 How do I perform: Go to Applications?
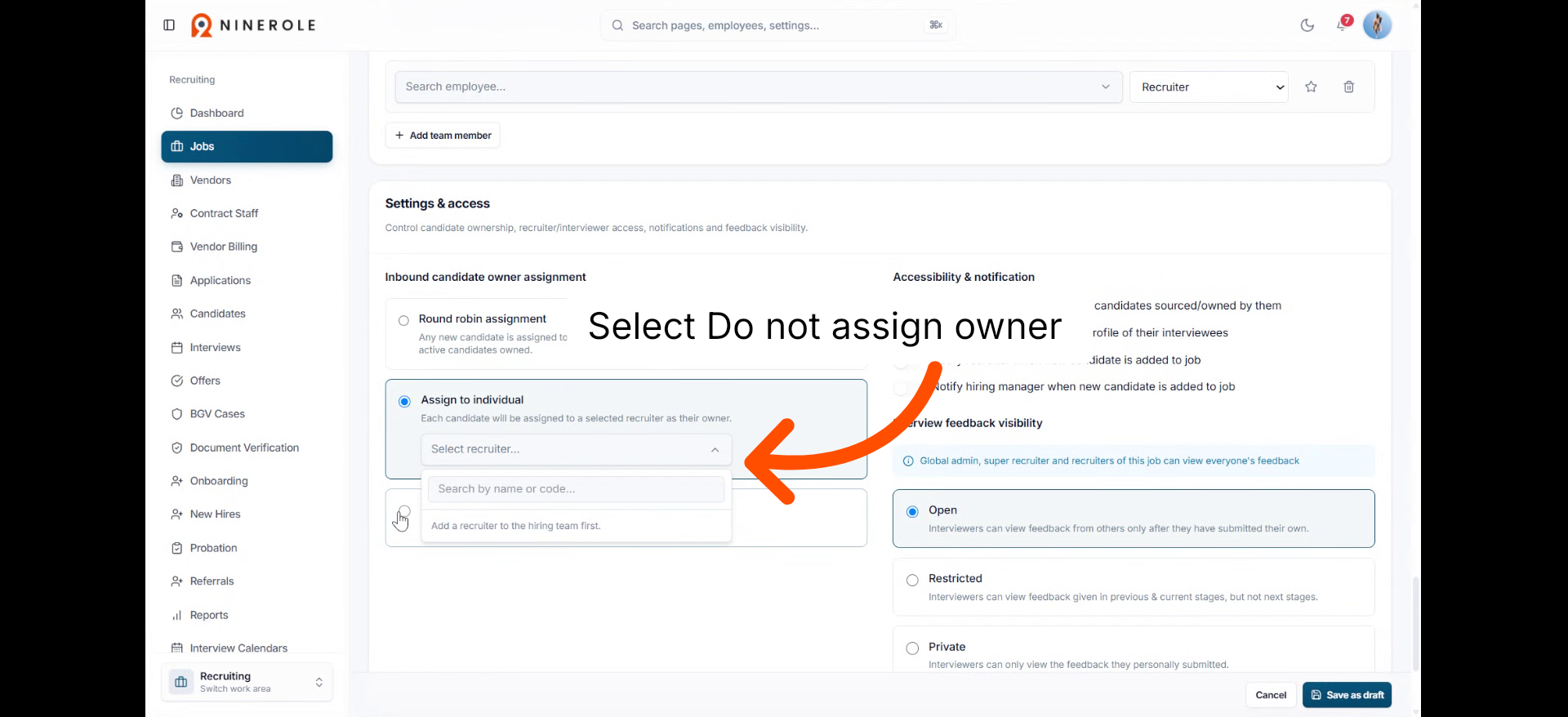pos(247,280)
